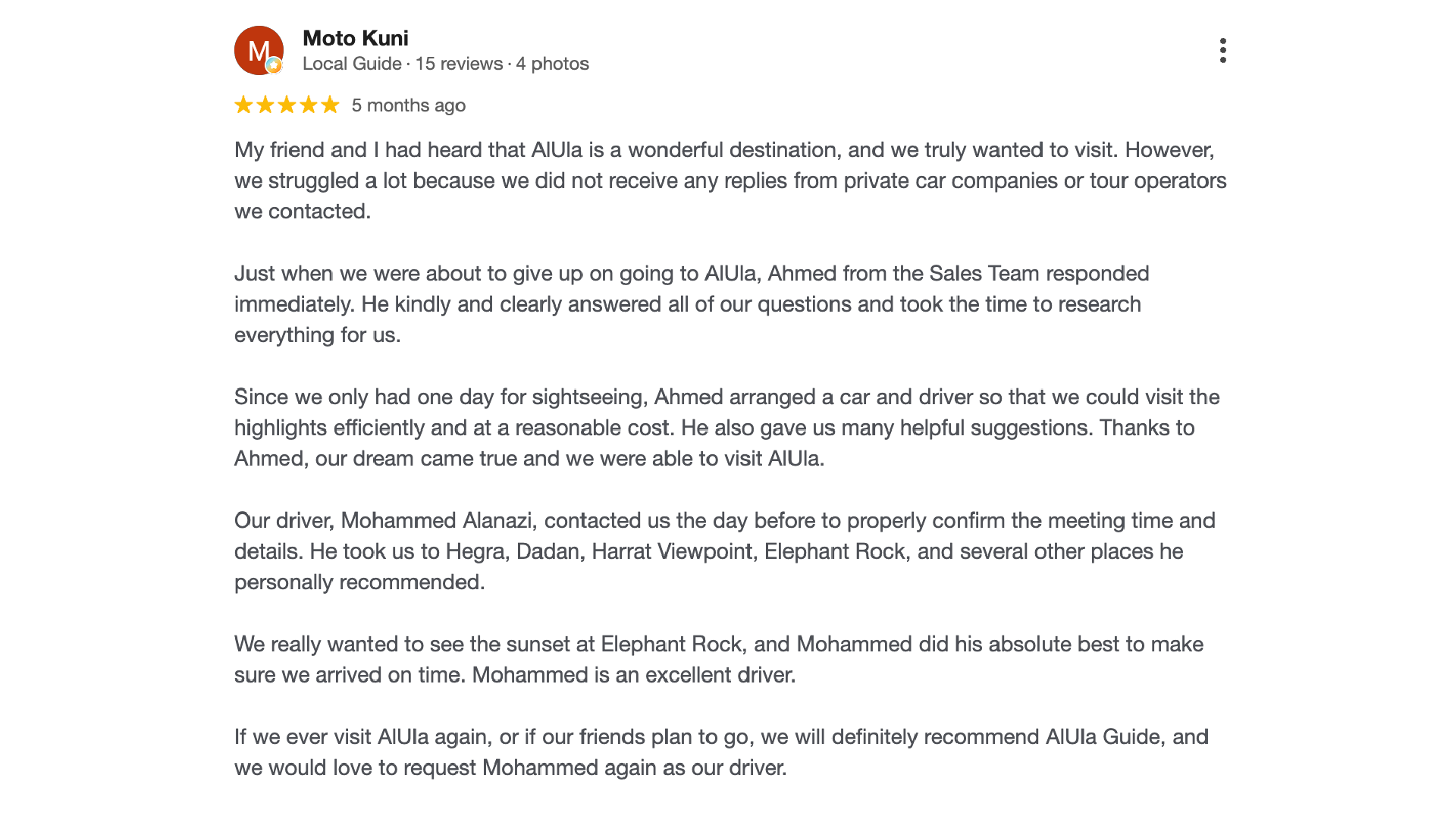The height and width of the screenshot is (819, 1456).
Task: Click final paragraph recommending AlUla Guide
Action: [x=721, y=752]
